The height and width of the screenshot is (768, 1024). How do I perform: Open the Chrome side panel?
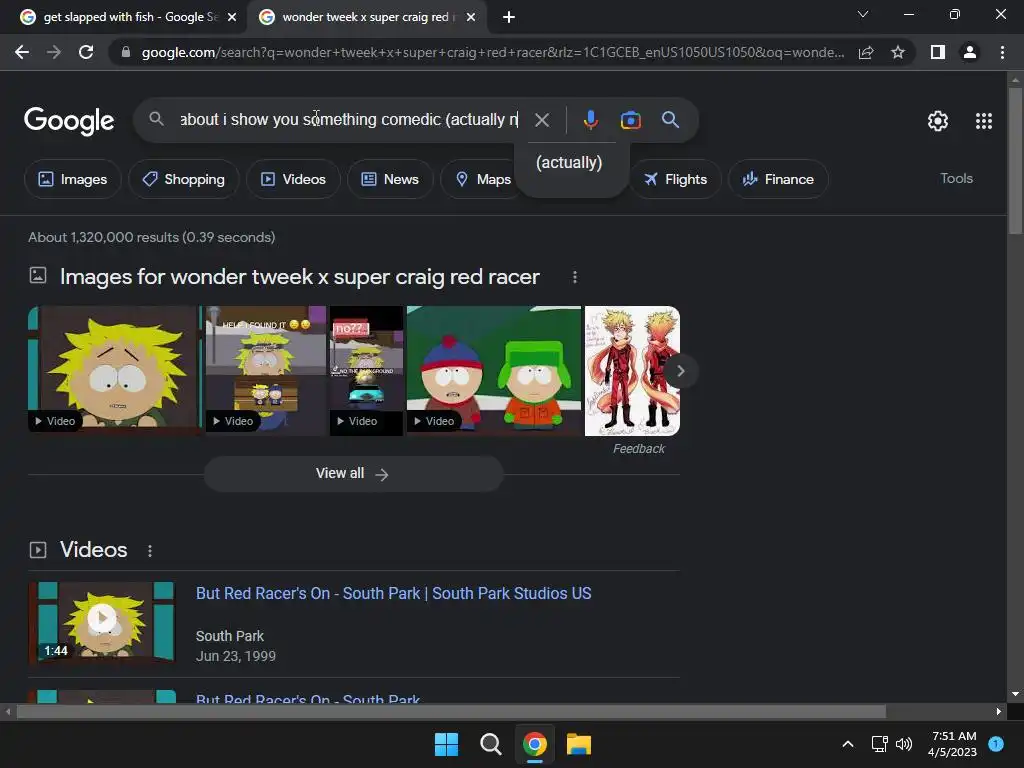pos(938,52)
